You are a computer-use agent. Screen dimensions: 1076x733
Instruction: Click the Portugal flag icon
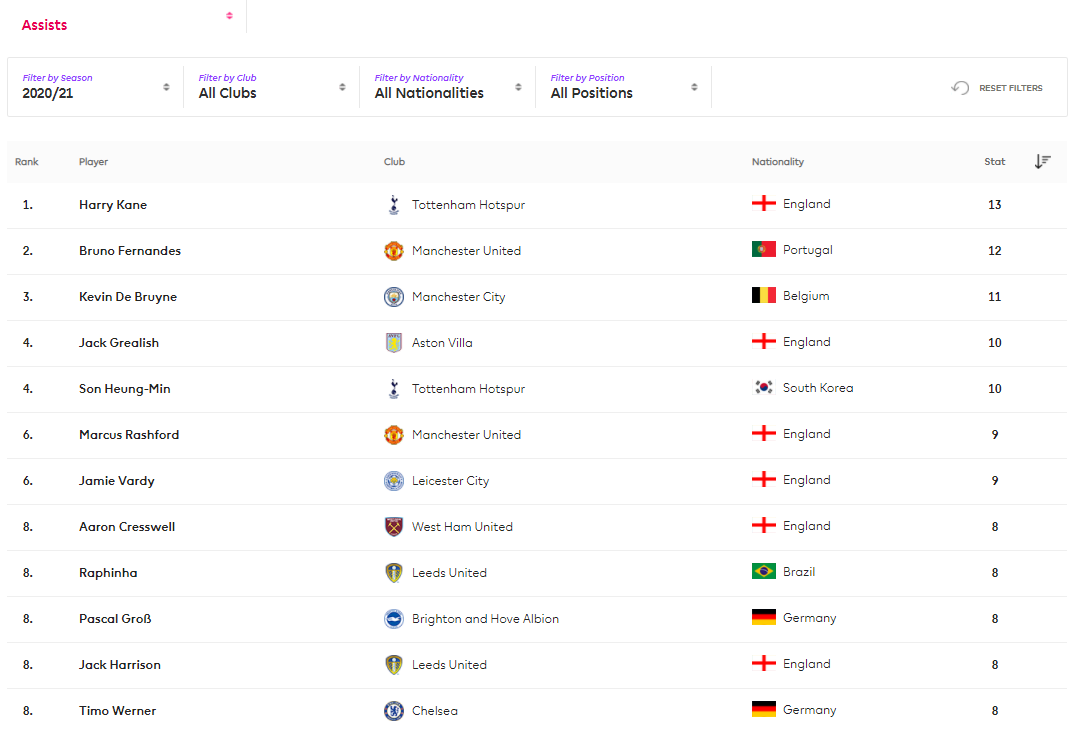pyautogui.click(x=764, y=250)
